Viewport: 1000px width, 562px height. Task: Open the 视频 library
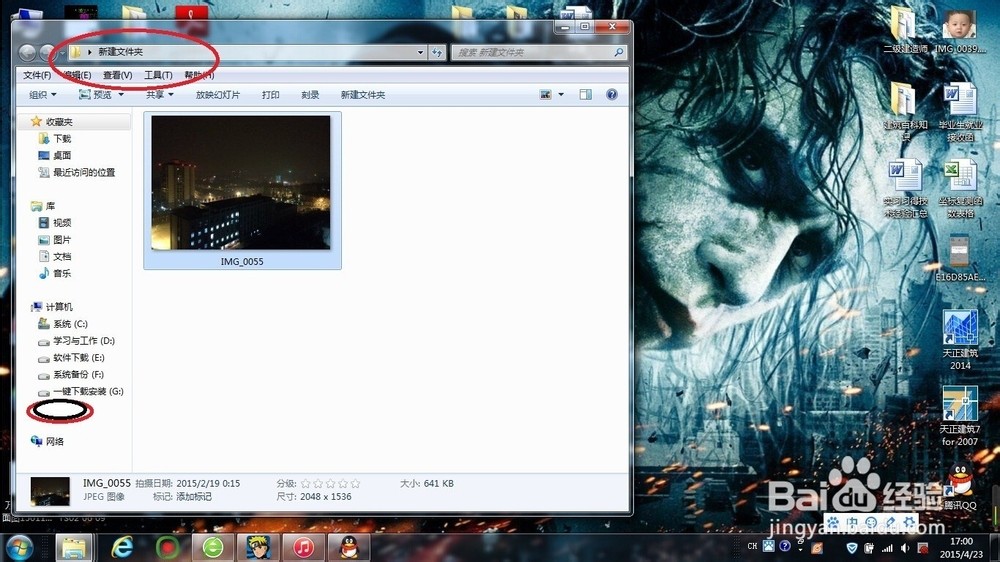(61, 223)
